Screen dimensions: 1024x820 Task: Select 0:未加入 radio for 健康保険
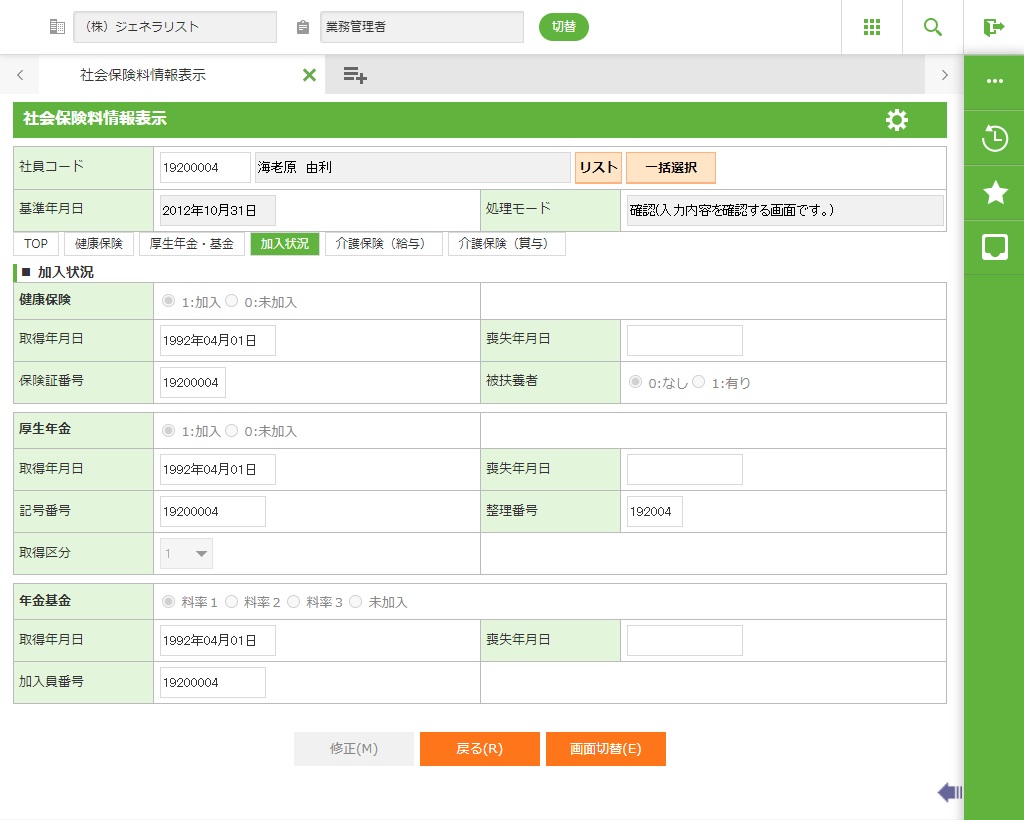pyautogui.click(x=232, y=301)
